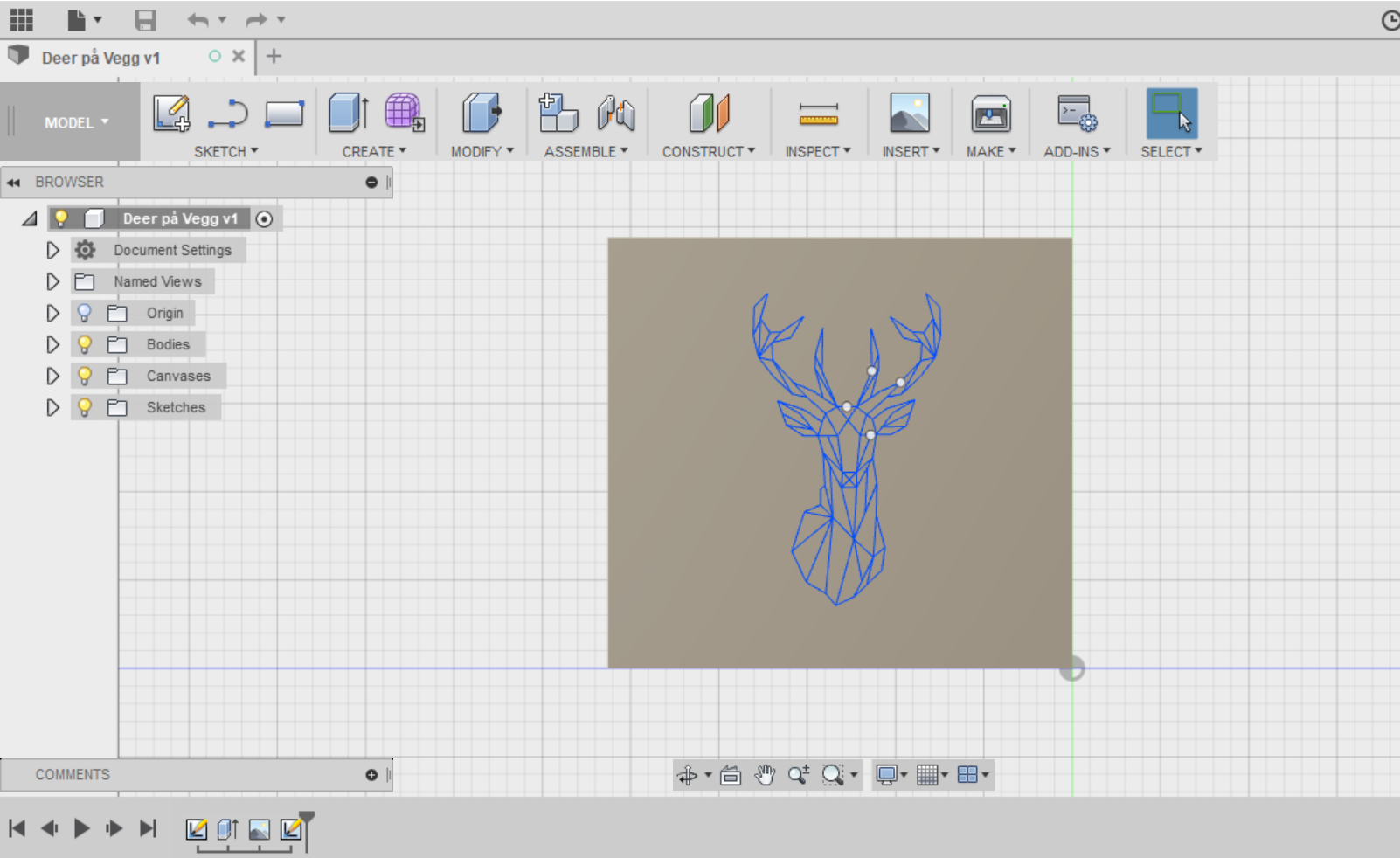Click the Create Form icon
The height and width of the screenshot is (858, 1400).
404,114
